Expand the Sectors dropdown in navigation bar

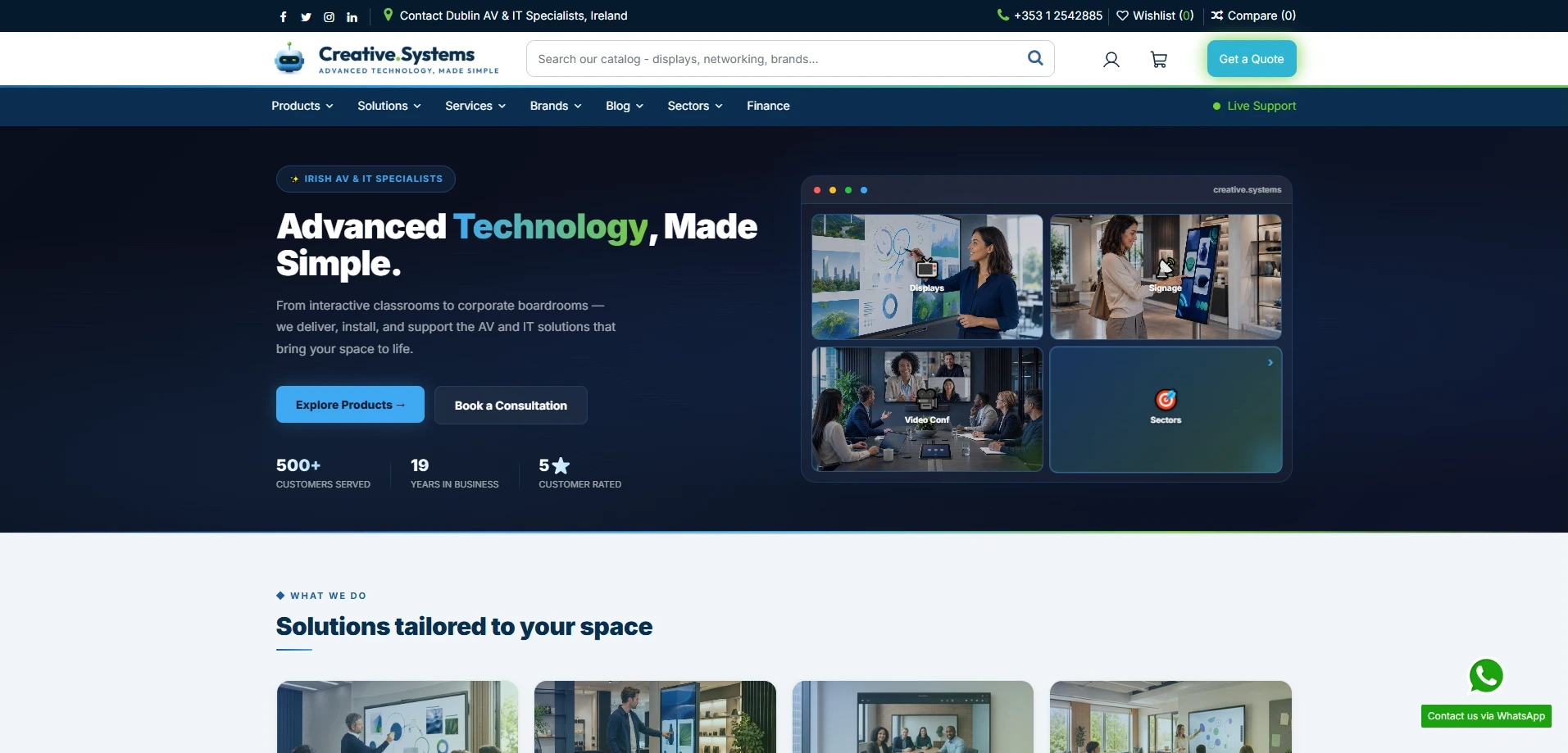[695, 106]
